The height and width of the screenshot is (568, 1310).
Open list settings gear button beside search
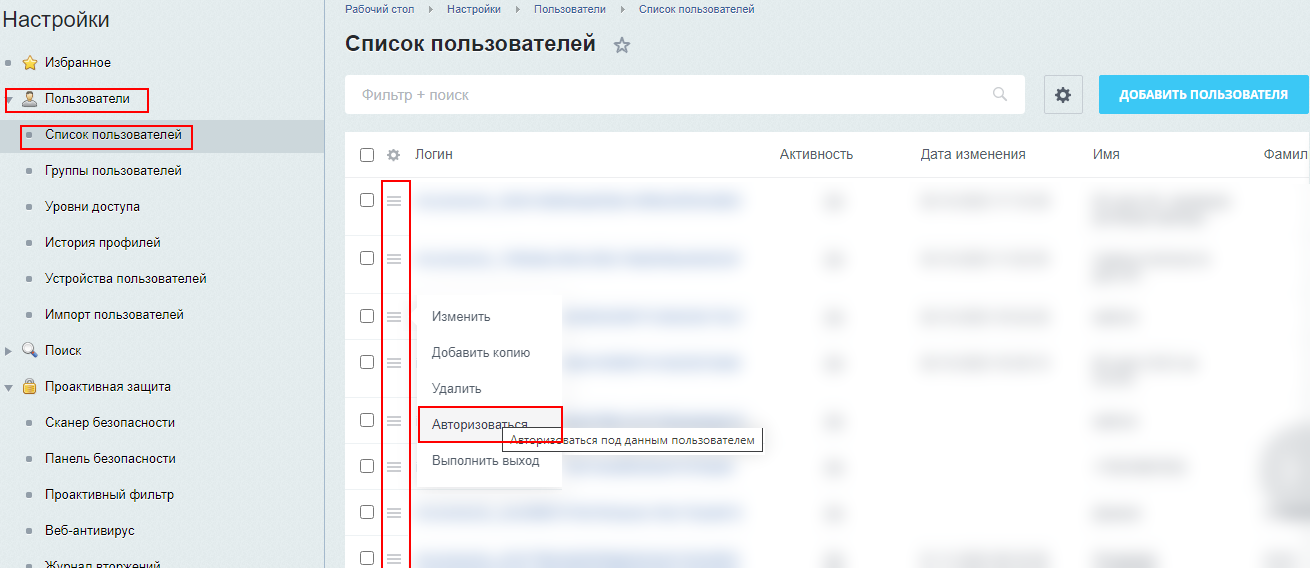1063,95
